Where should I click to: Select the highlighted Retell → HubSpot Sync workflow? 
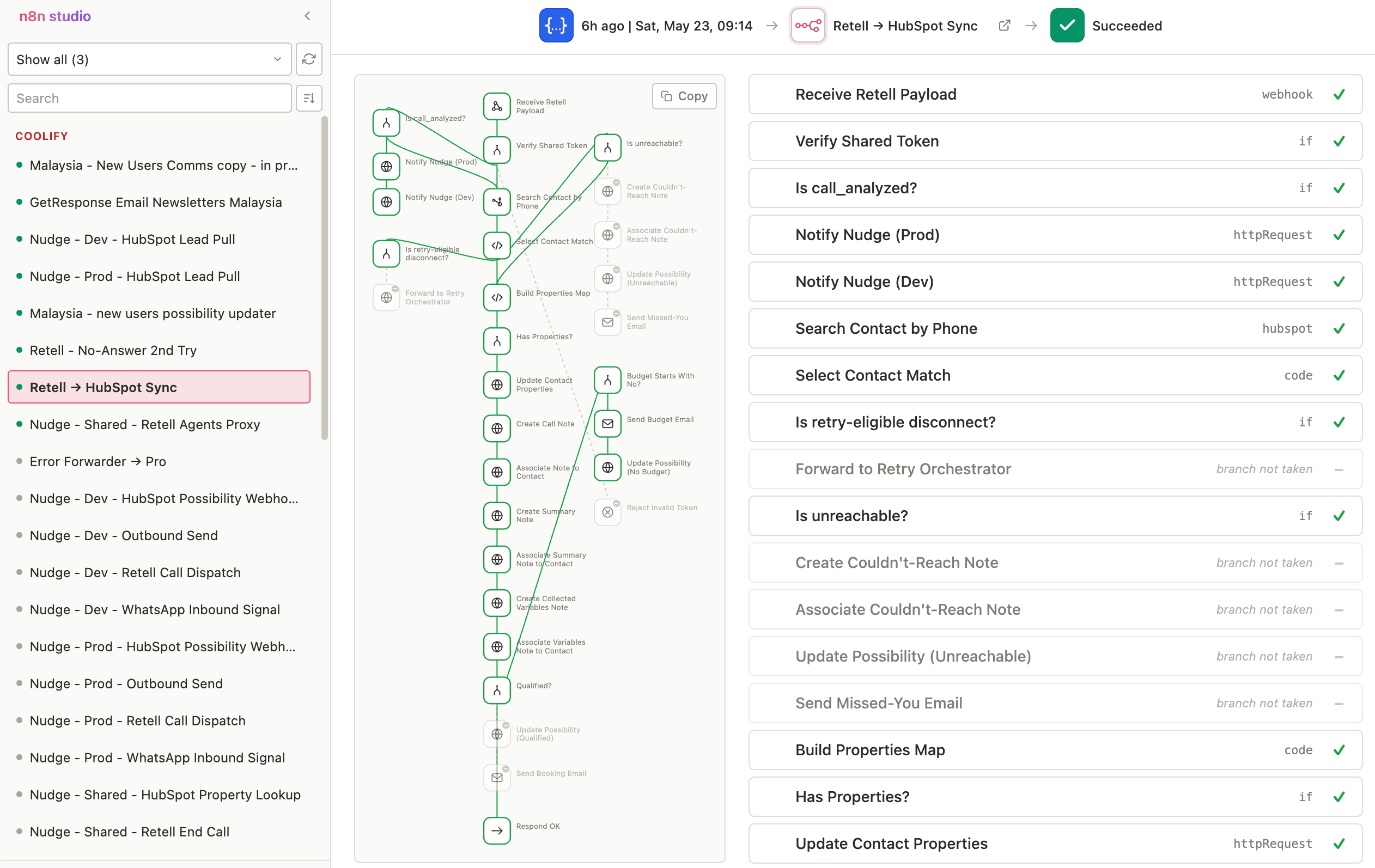[159, 388]
